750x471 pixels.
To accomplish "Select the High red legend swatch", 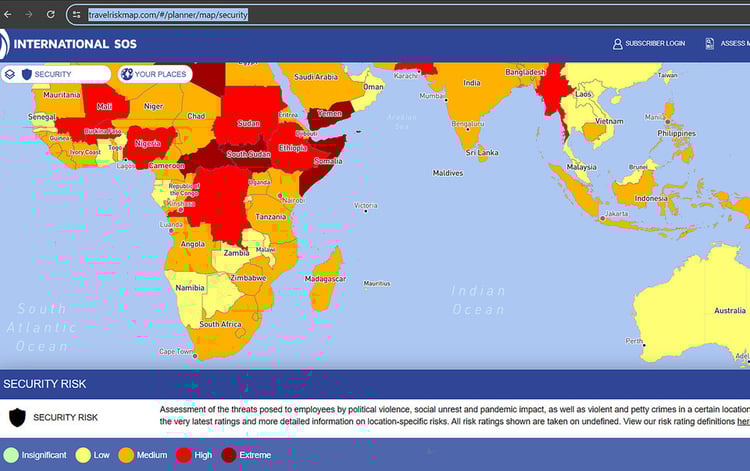I will pos(184,455).
